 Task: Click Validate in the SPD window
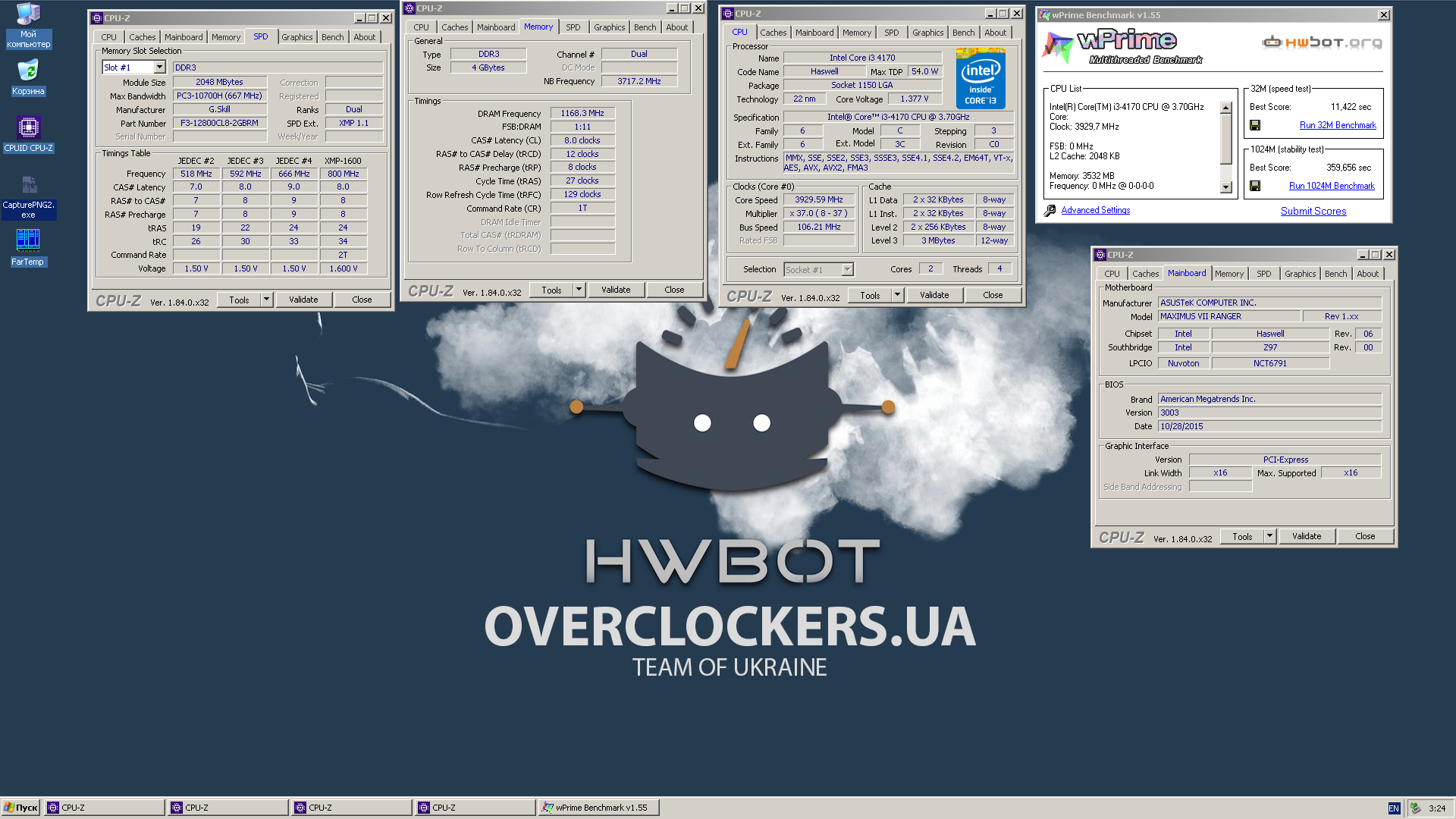pos(303,300)
